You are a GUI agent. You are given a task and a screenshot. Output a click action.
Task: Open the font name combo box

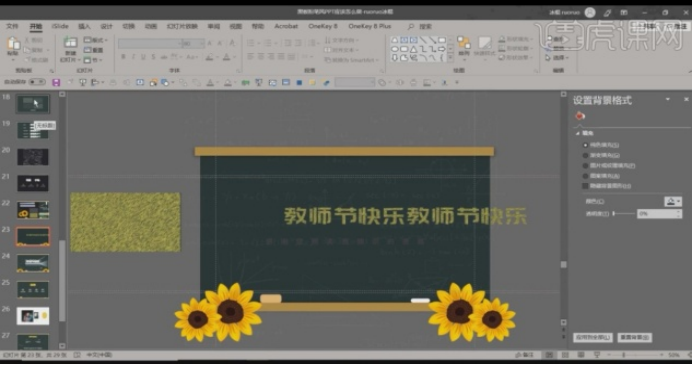(x=150, y=43)
